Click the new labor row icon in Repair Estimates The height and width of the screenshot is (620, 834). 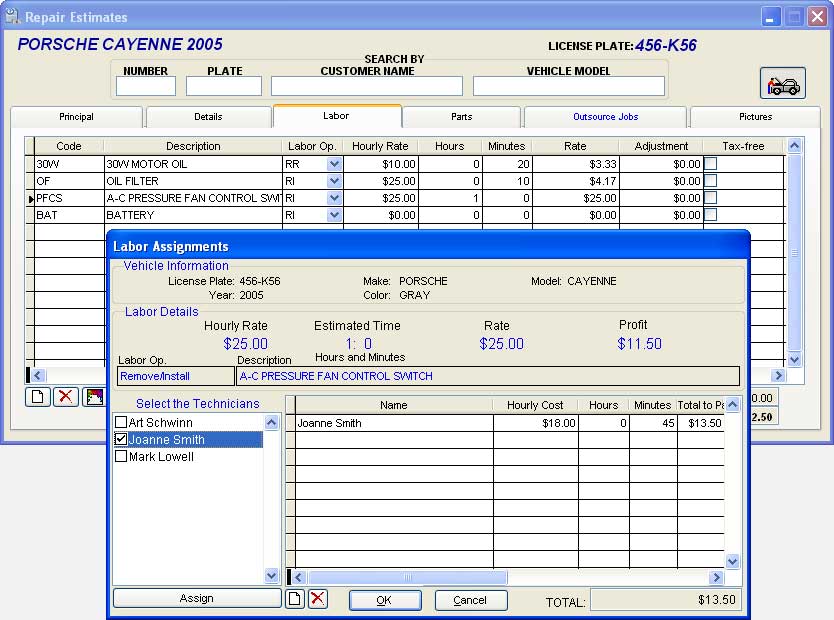(x=38, y=397)
